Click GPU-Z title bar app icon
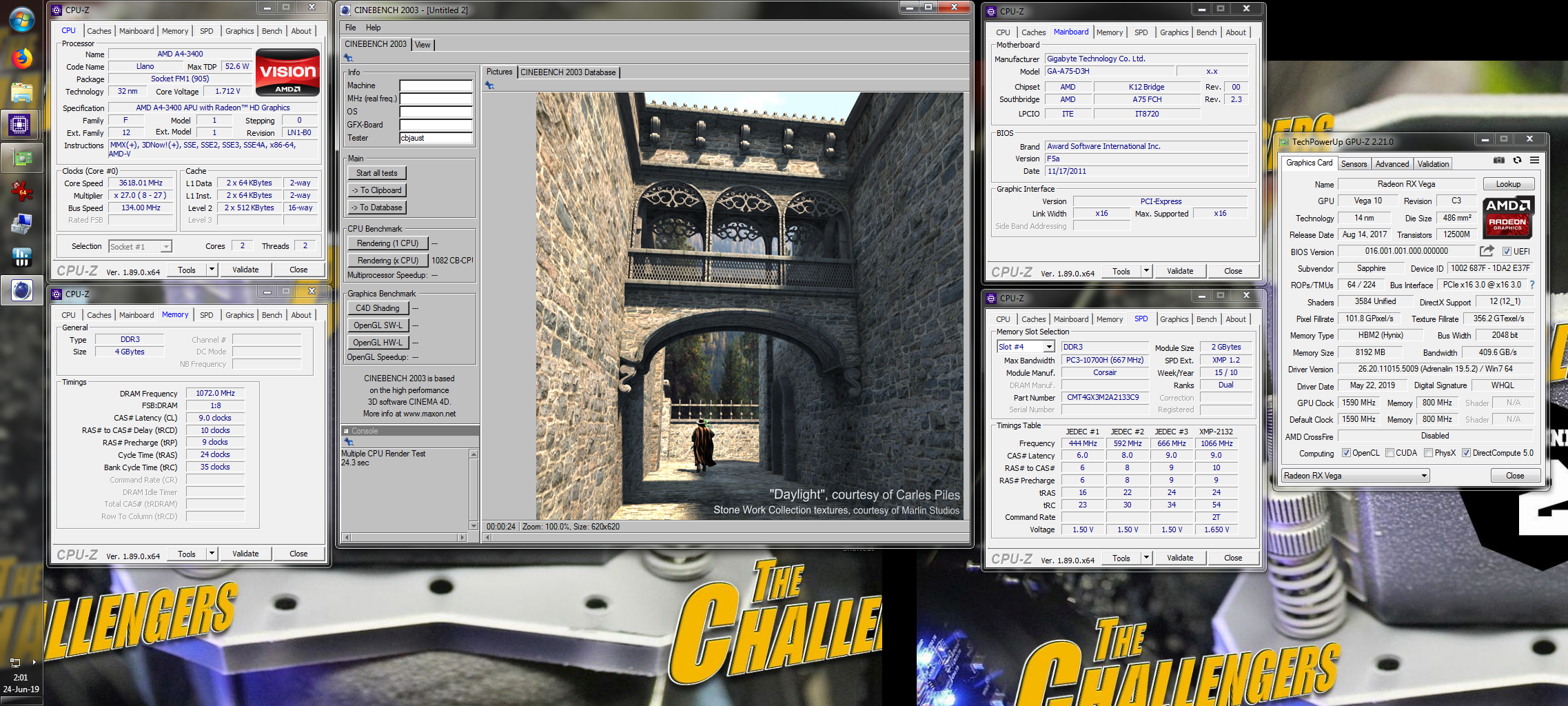Image resolution: width=1568 pixels, height=706 pixels. pyautogui.click(x=1284, y=142)
